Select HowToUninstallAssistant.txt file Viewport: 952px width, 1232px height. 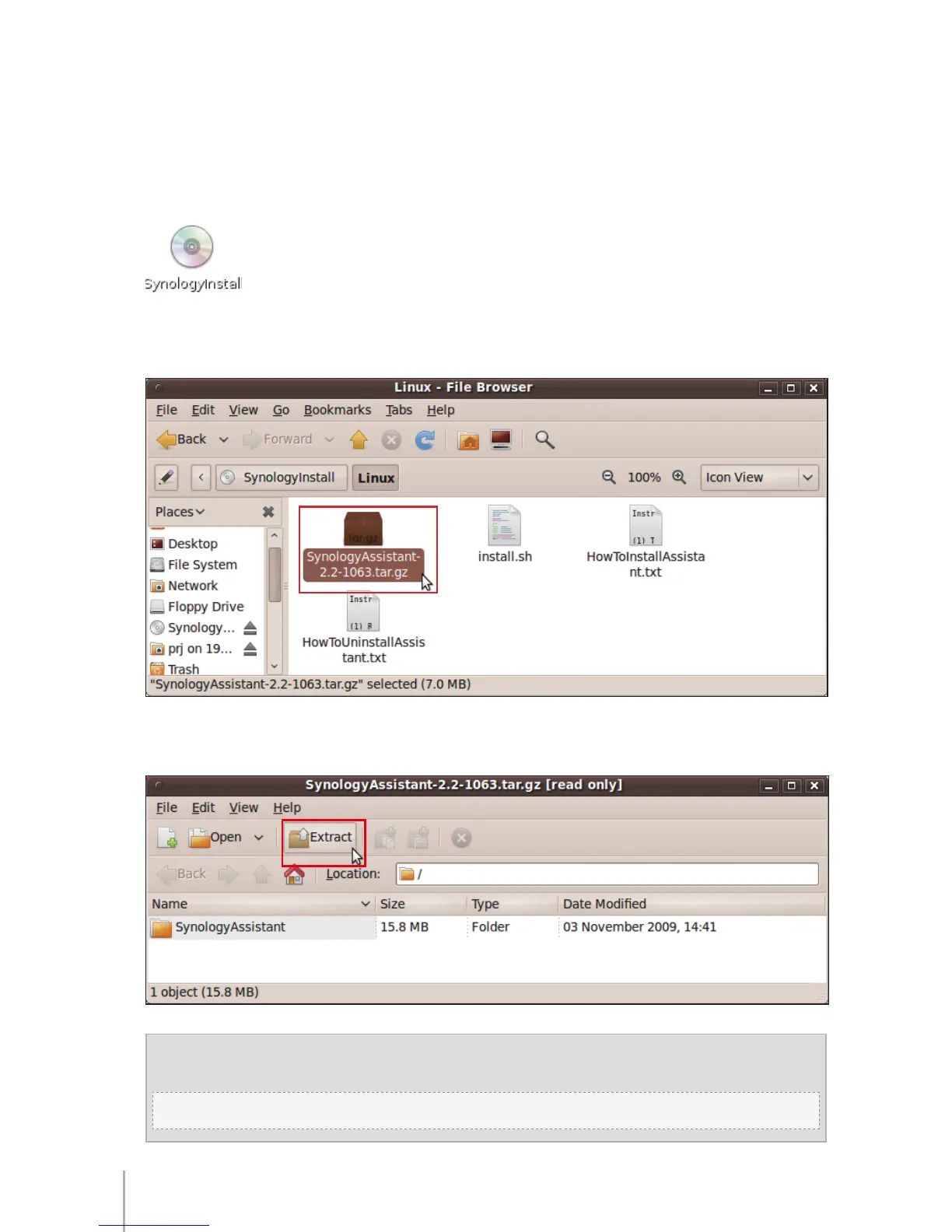pos(363,628)
